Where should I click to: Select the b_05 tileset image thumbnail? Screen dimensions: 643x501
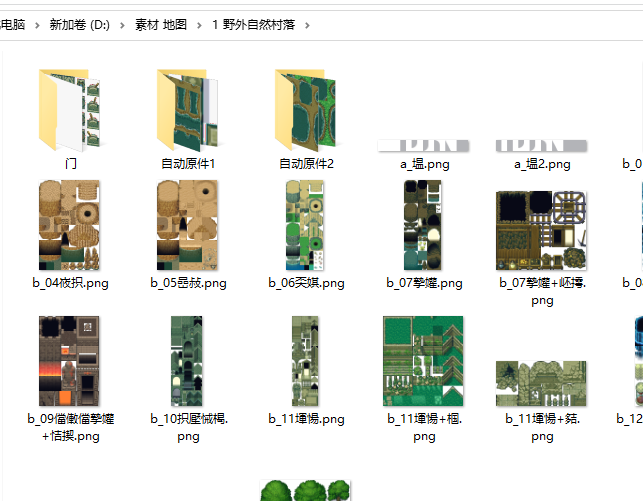tap(187, 225)
